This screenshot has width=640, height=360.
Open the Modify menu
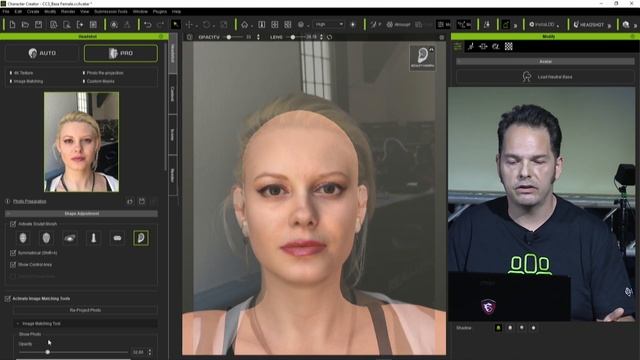[x=50, y=12]
